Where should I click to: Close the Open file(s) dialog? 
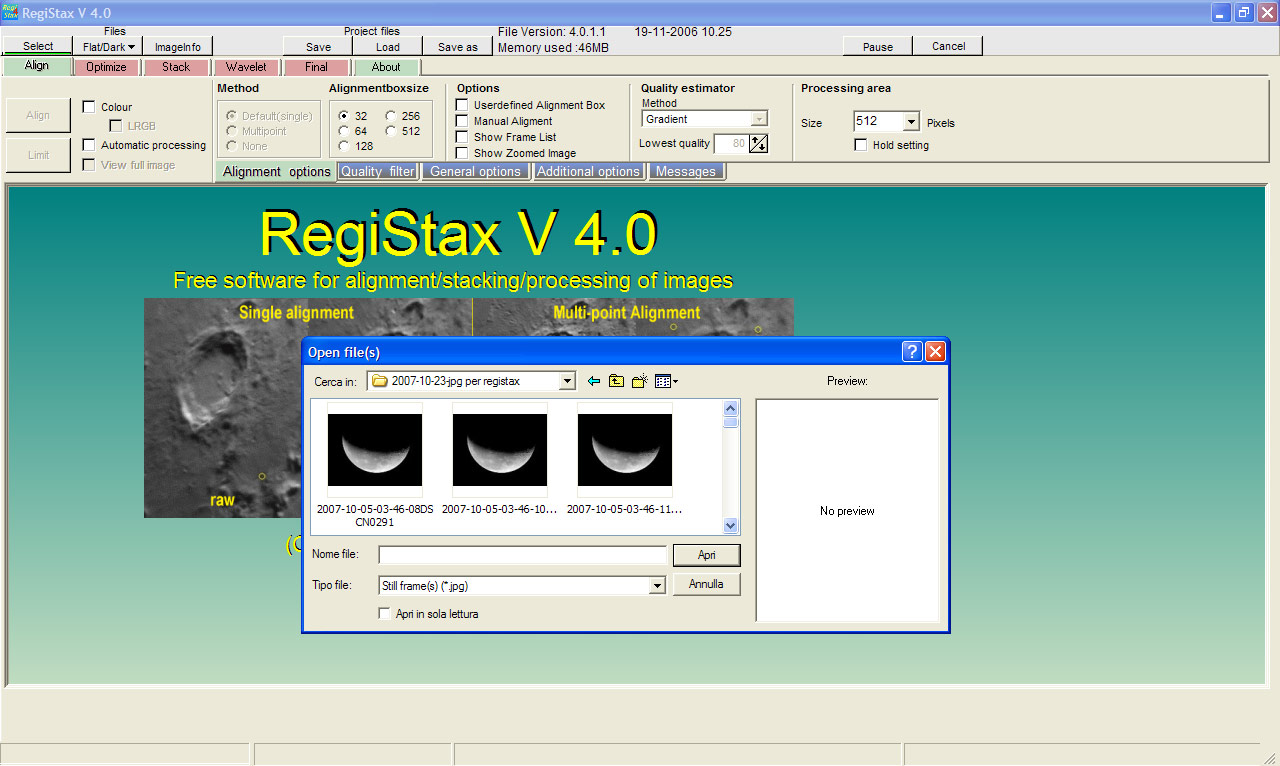click(x=936, y=352)
